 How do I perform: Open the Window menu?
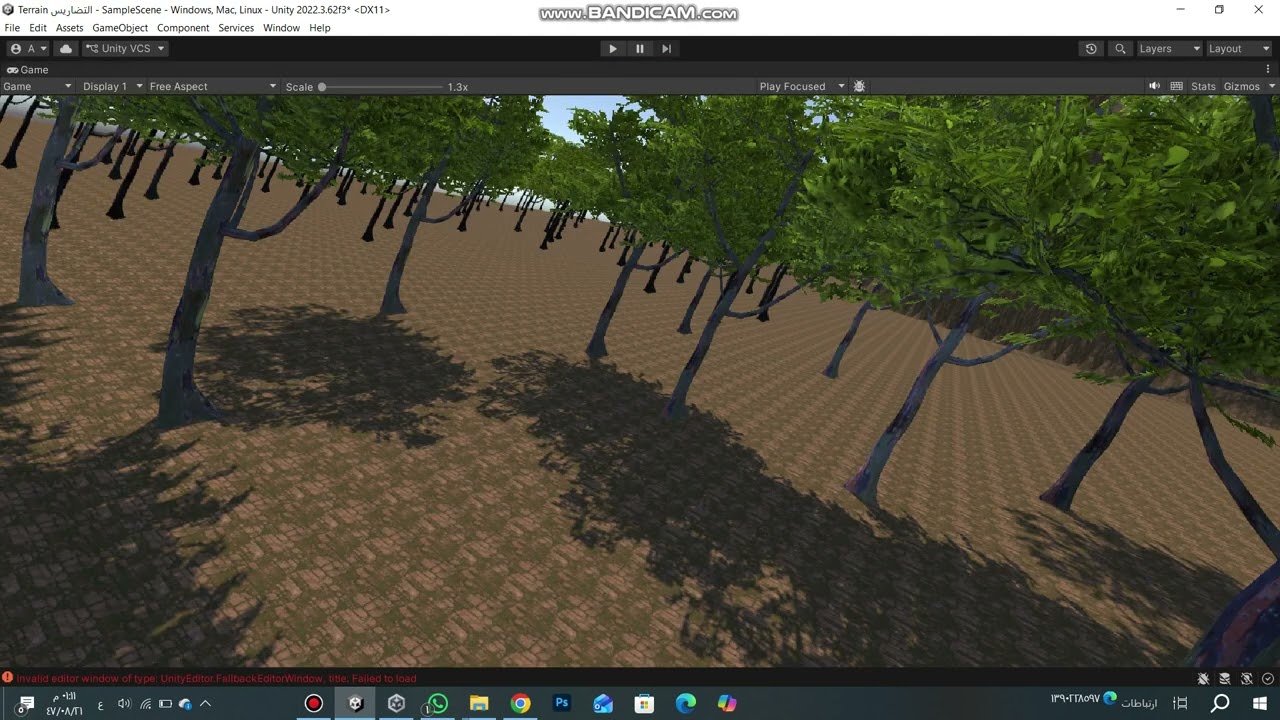click(281, 28)
